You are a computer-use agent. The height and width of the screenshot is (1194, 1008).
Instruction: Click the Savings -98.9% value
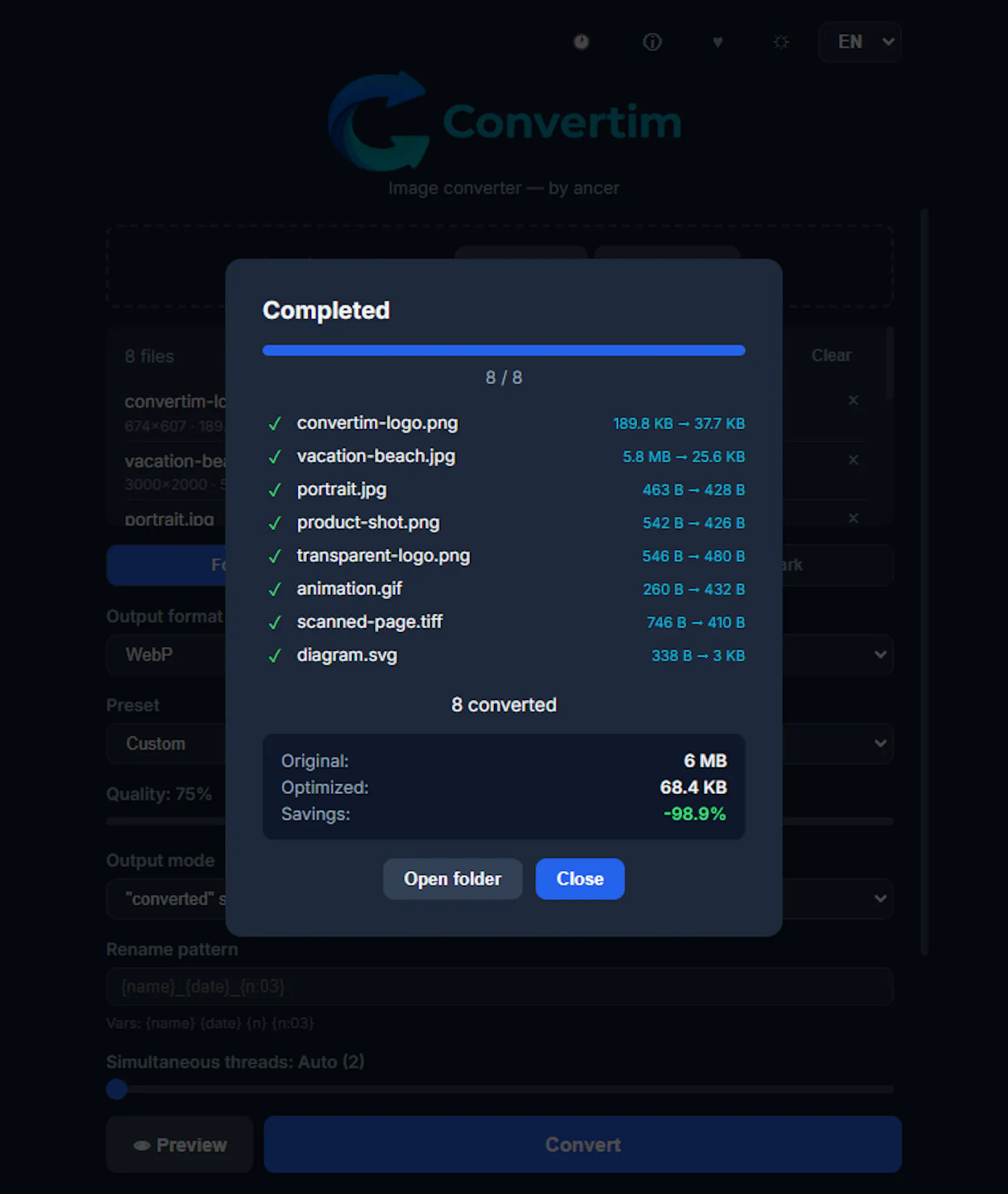695,813
